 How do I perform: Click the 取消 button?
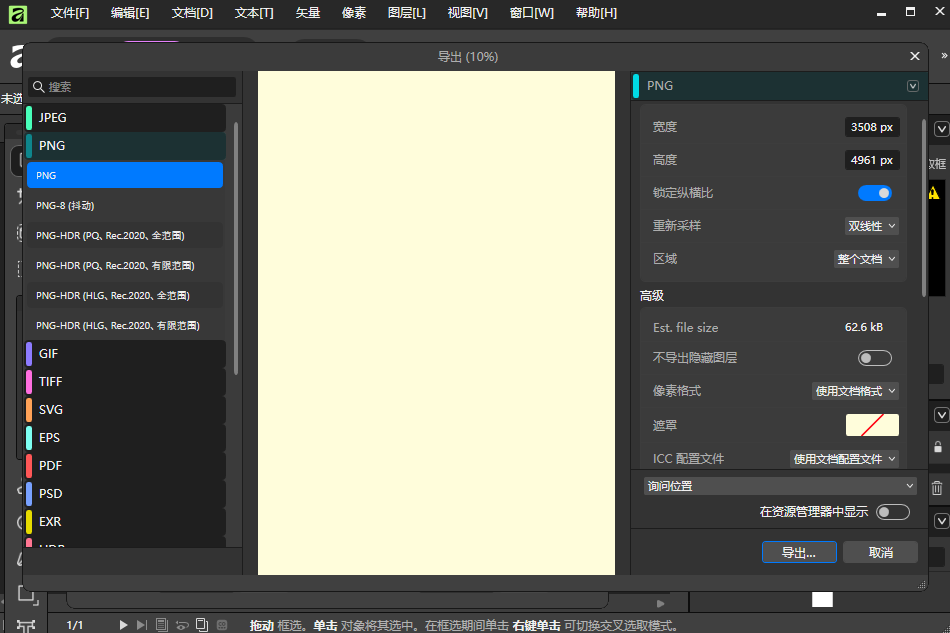pos(880,552)
